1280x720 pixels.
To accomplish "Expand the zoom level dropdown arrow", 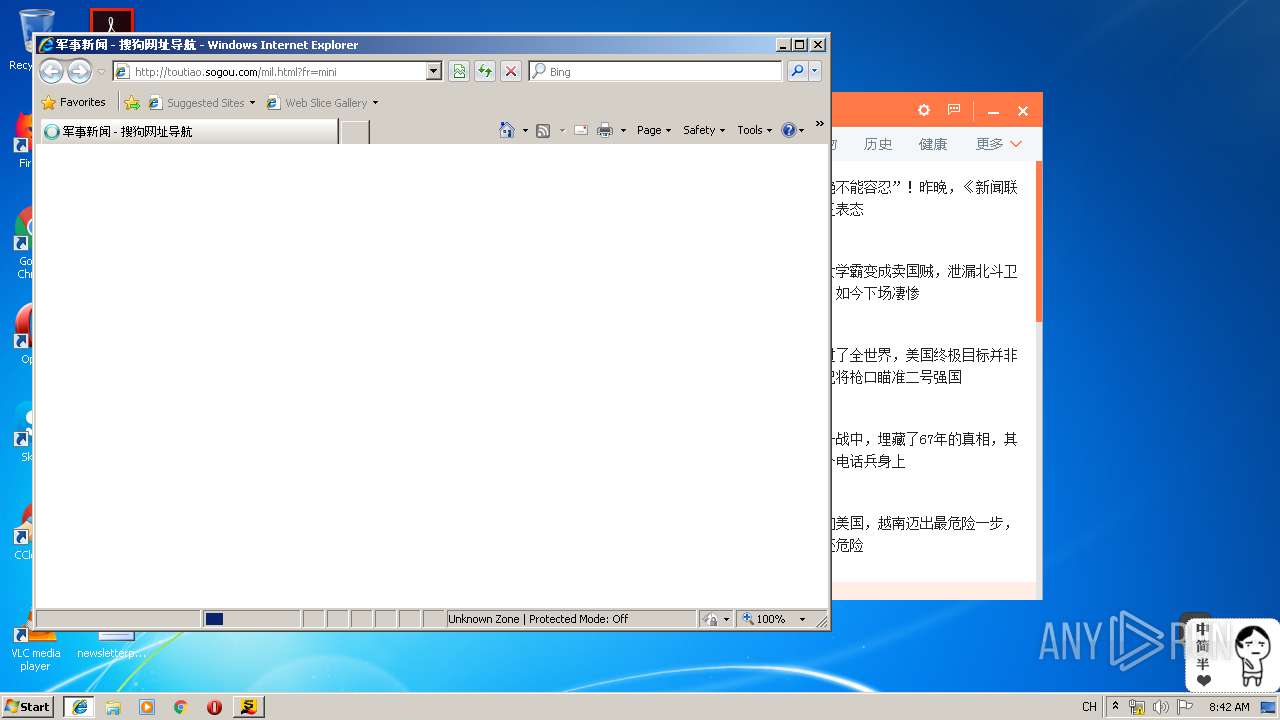I will [801, 619].
